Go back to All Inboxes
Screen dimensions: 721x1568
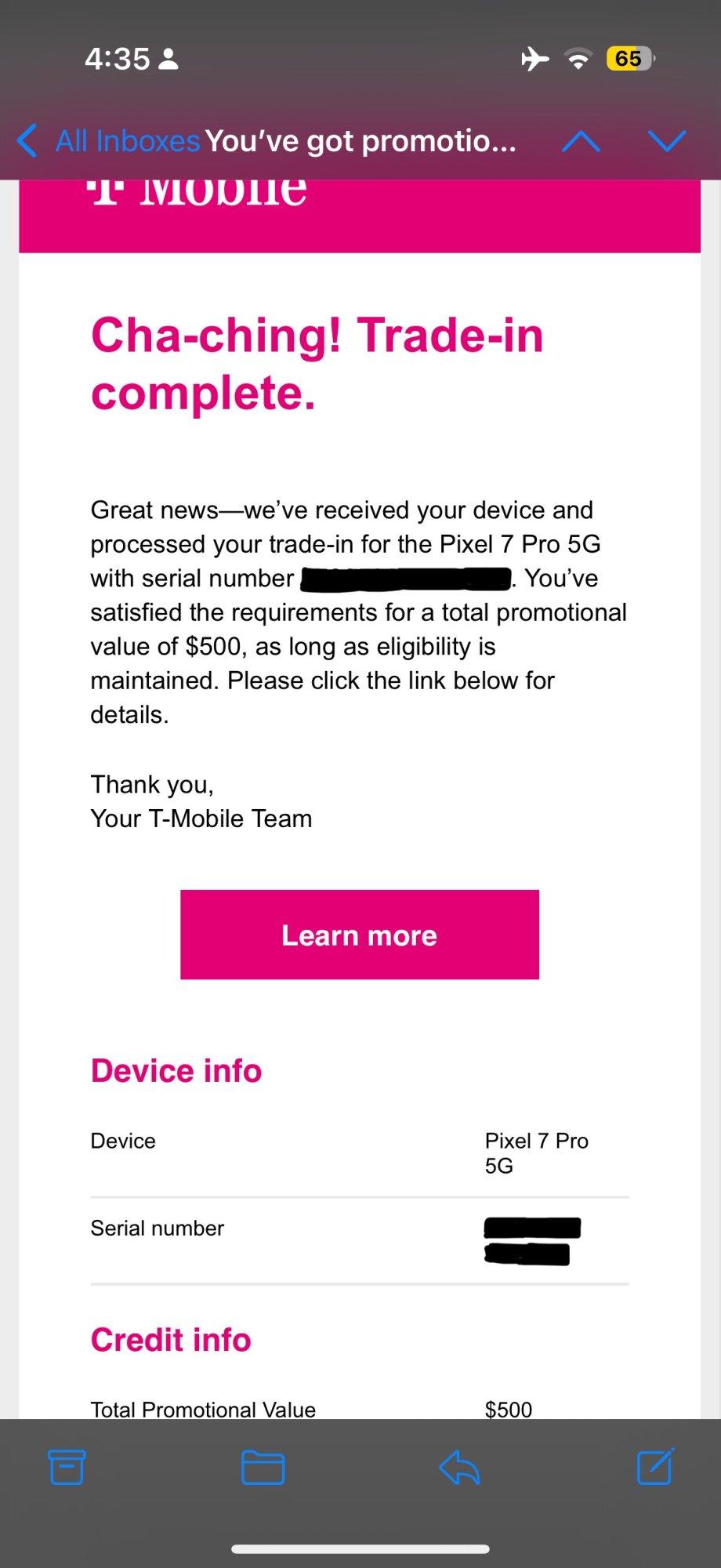pos(128,141)
